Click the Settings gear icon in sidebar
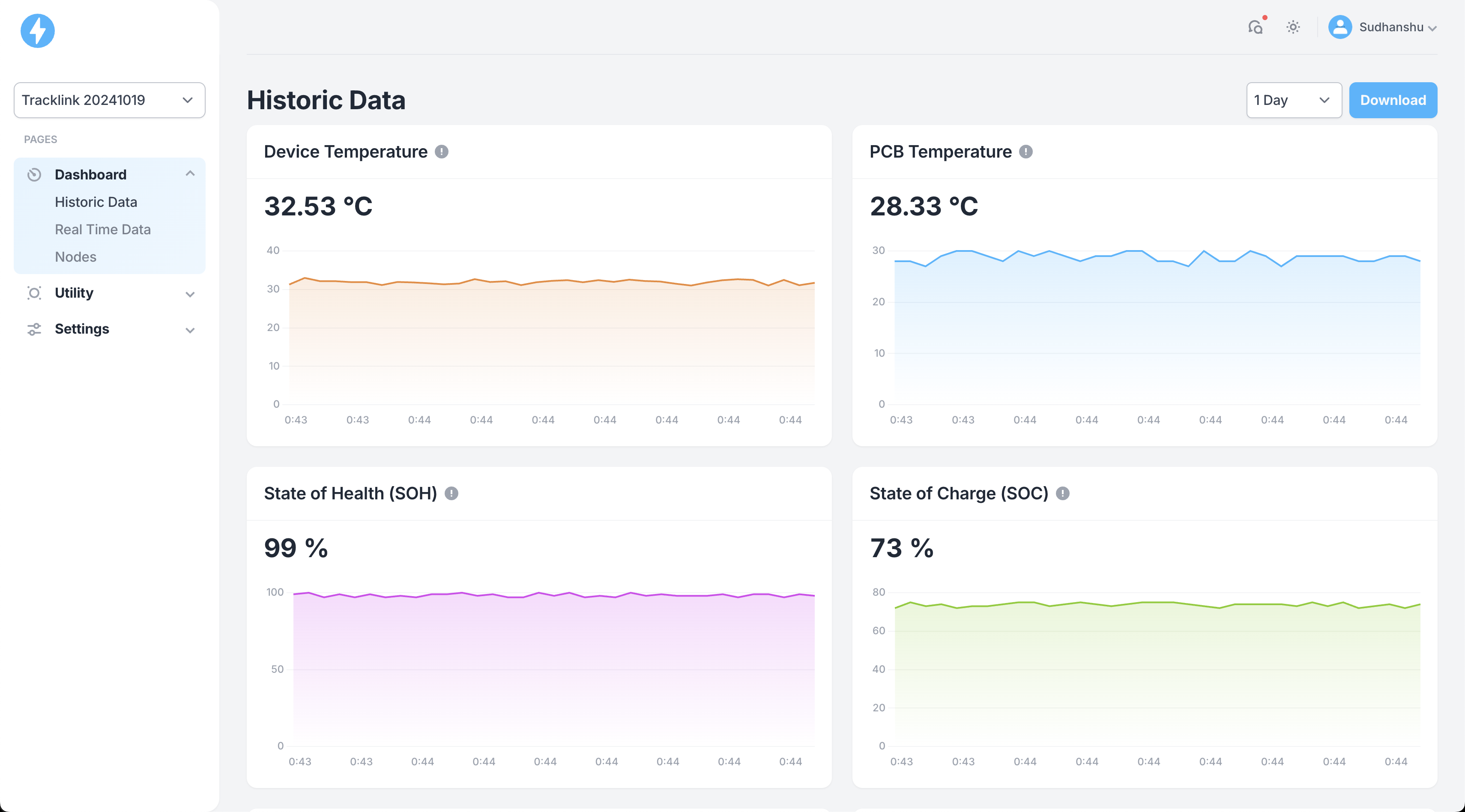Screen dimensions: 1465x812 [34, 328]
